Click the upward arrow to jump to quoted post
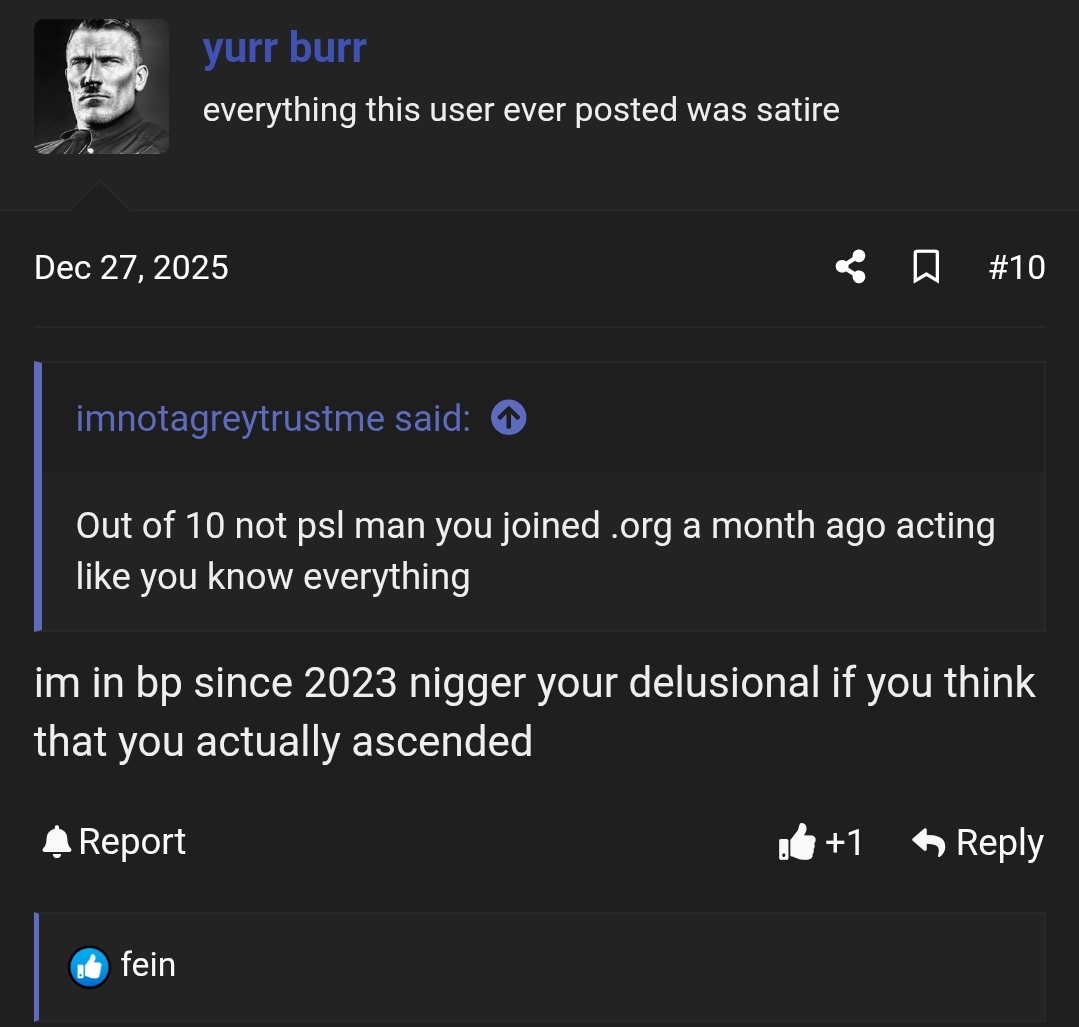Viewport: 1079px width, 1027px height. point(508,417)
